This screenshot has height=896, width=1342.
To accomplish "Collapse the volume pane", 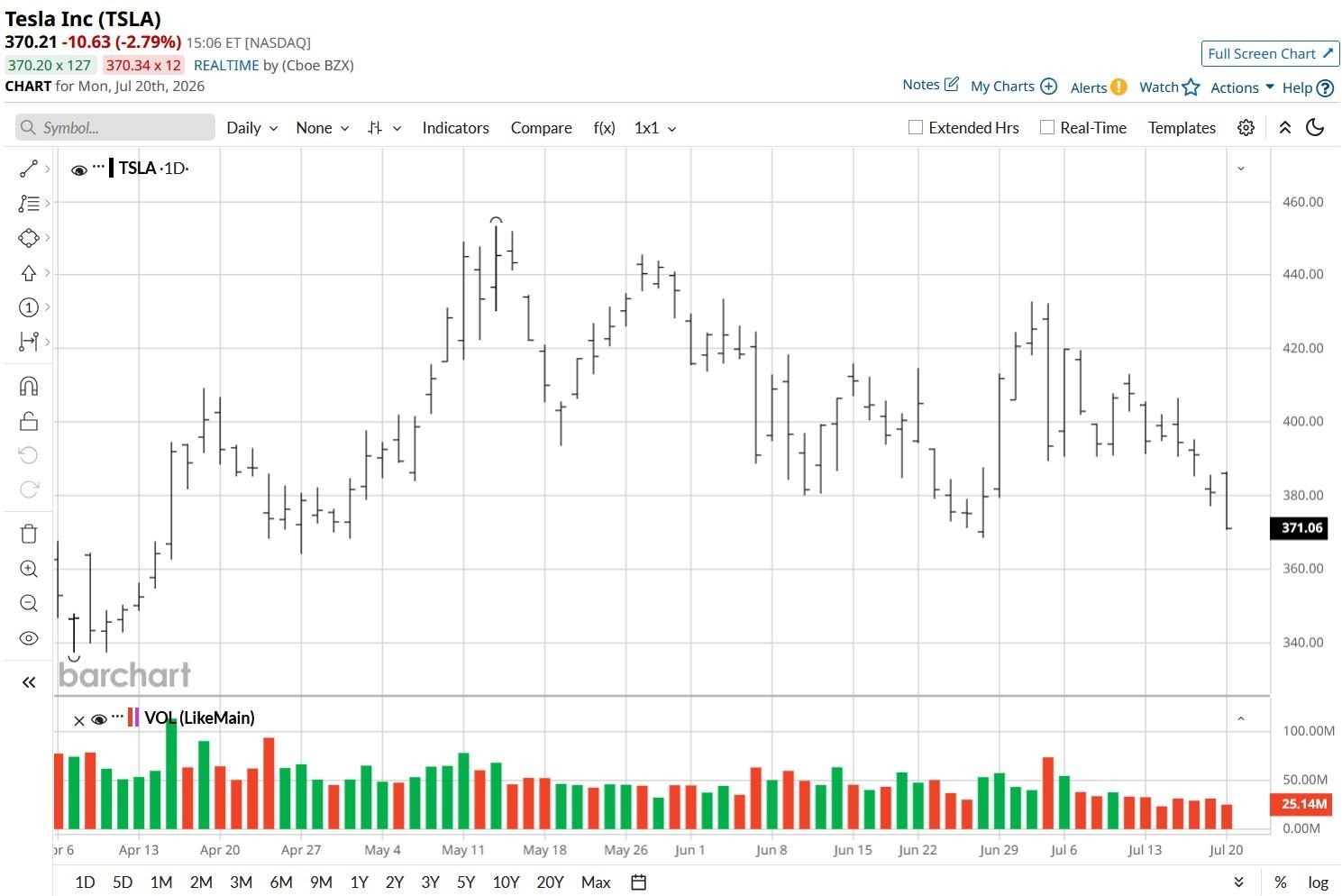I will [1241, 718].
